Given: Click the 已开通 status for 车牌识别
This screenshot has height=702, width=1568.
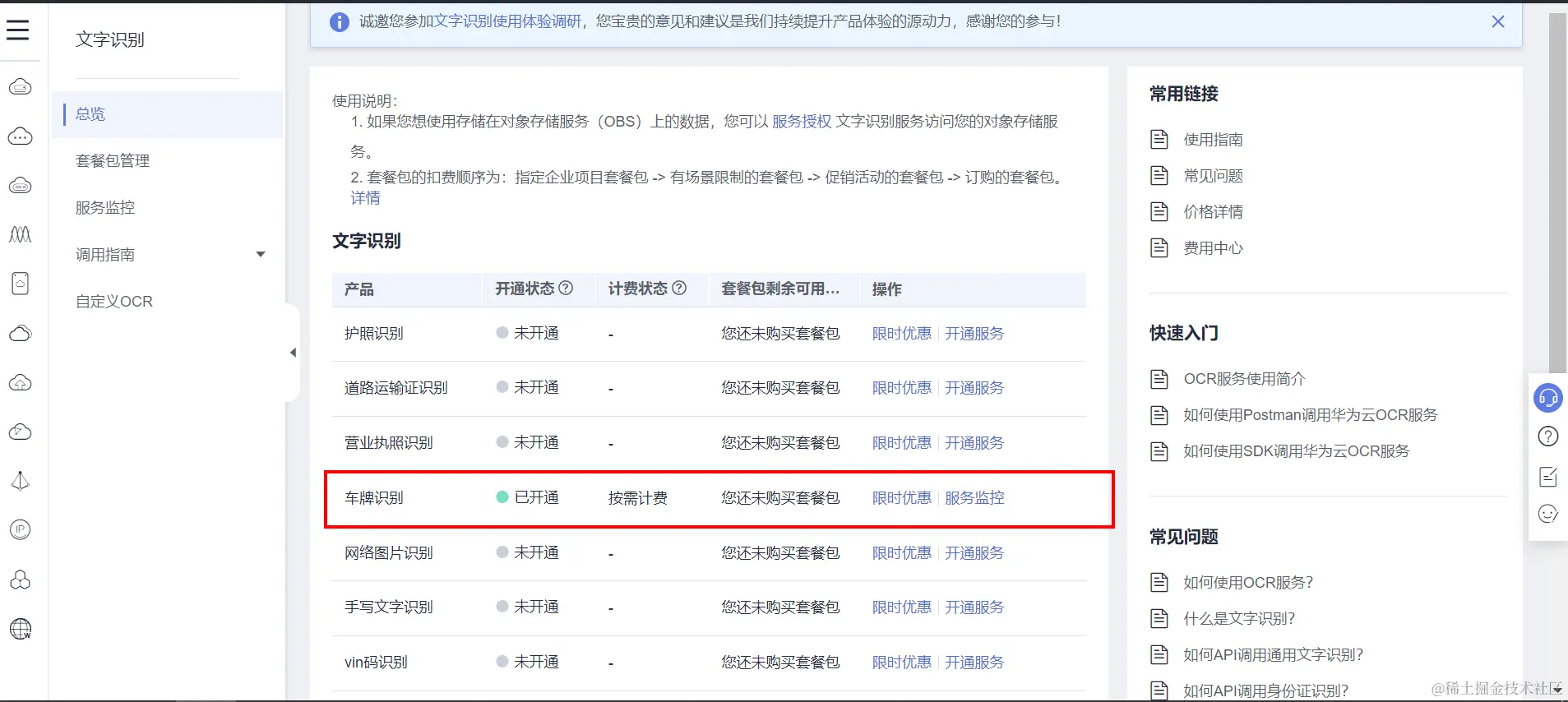Looking at the screenshot, I should [528, 498].
